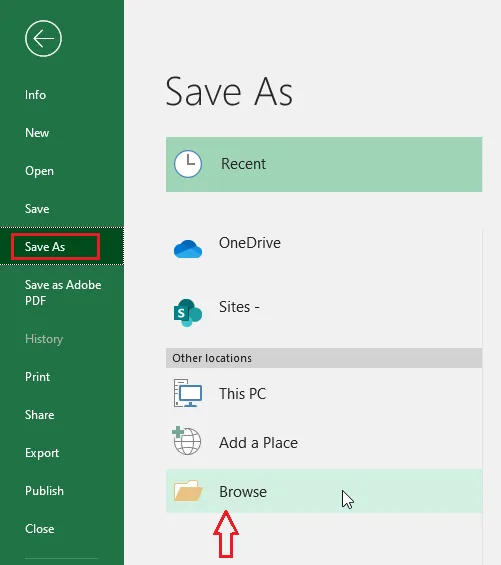Open the History menu item
This screenshot has height=565, width=501.
coord(44,339)
